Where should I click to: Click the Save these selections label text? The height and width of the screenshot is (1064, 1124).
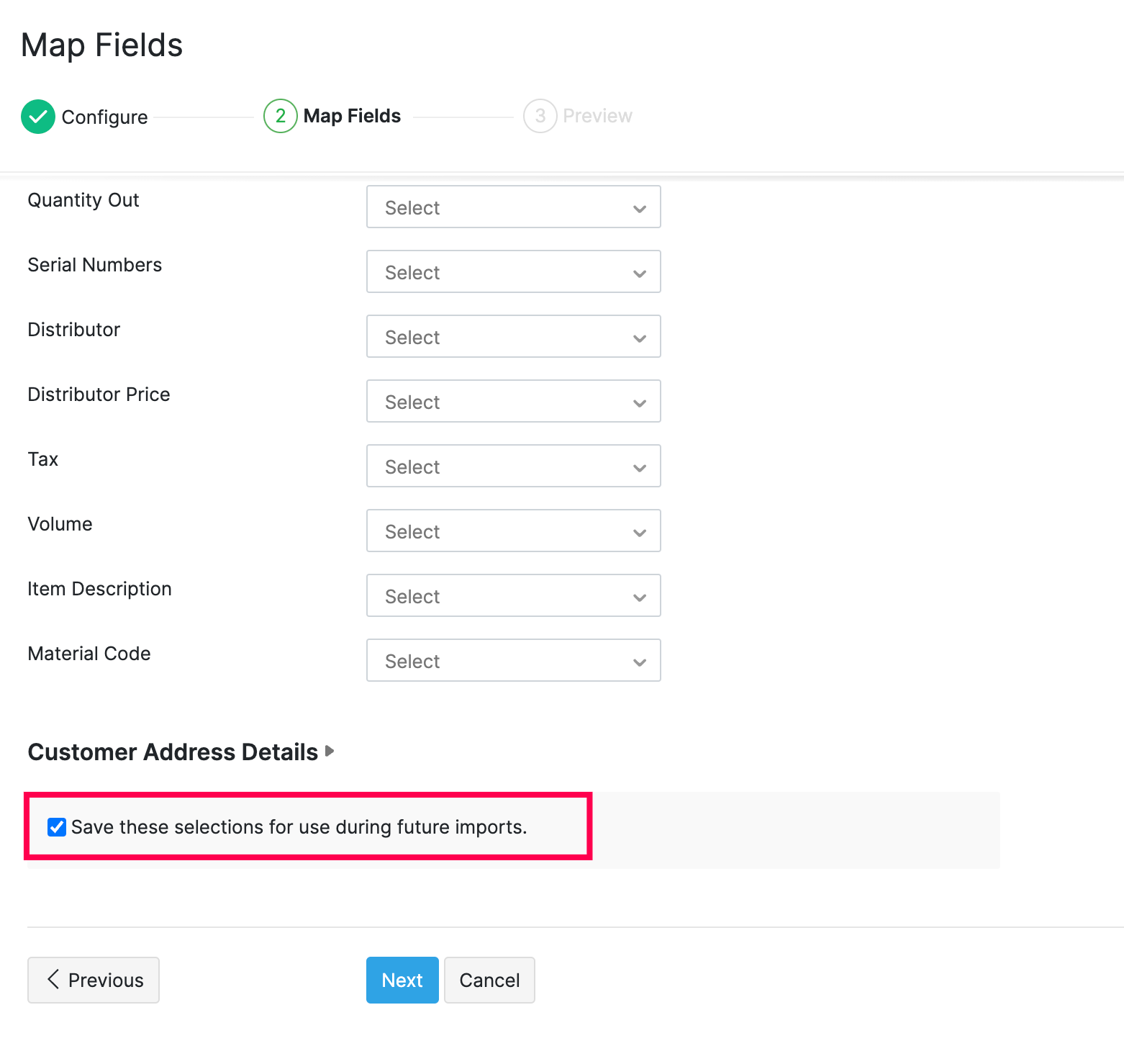[299, 827]
